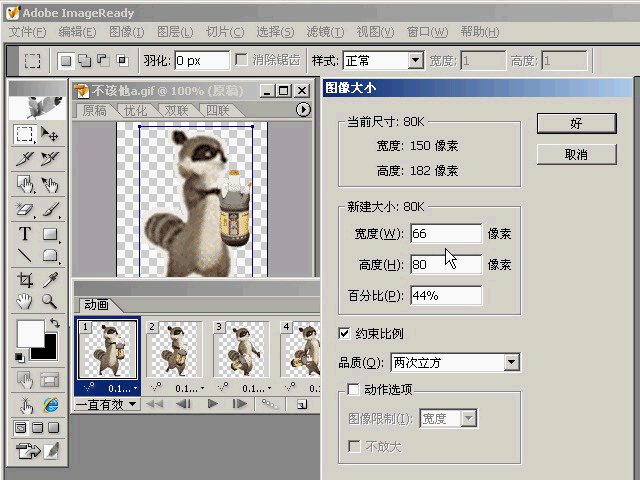Screen dimensions: 640x480
Task: Select the Zoom magnifier tool
Action: point(50,301)
